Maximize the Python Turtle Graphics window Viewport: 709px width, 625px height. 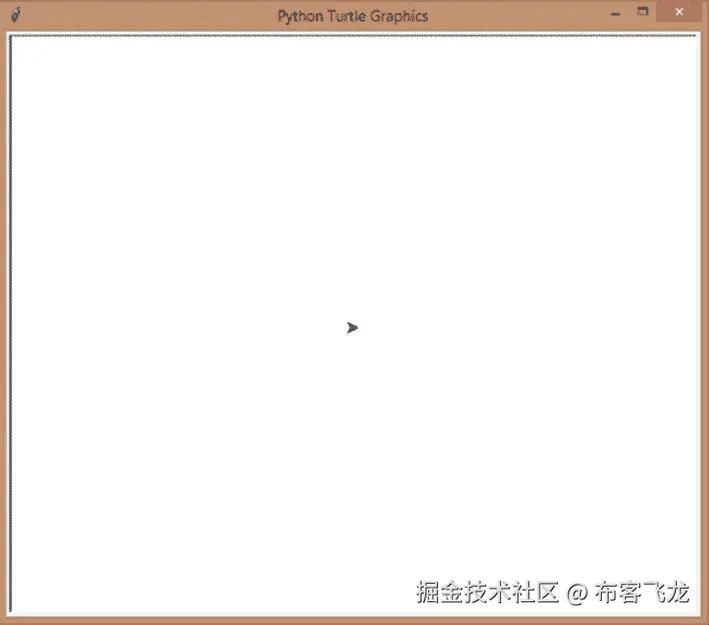[x=643, y=11]
